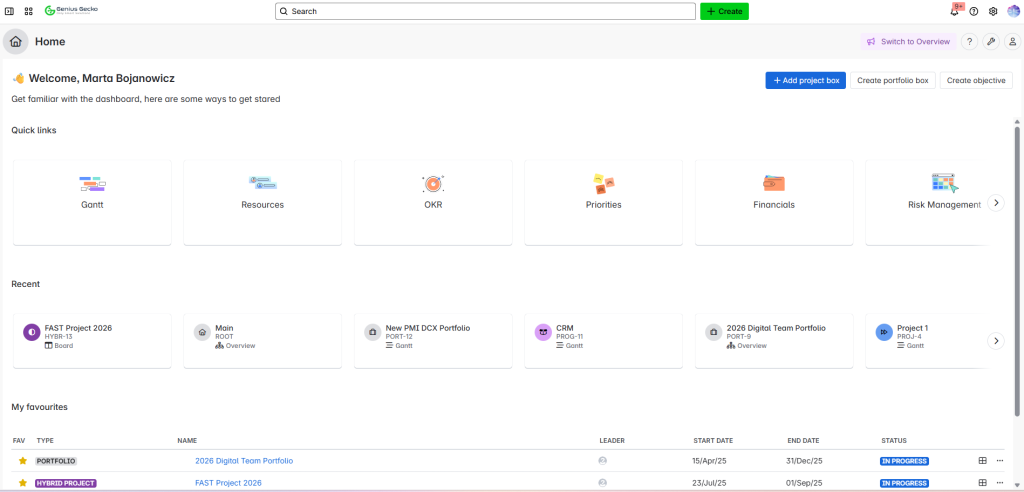Switch to Overview mode
The width and height of the screenshot is (1024, 492).
tap(908, 42)
